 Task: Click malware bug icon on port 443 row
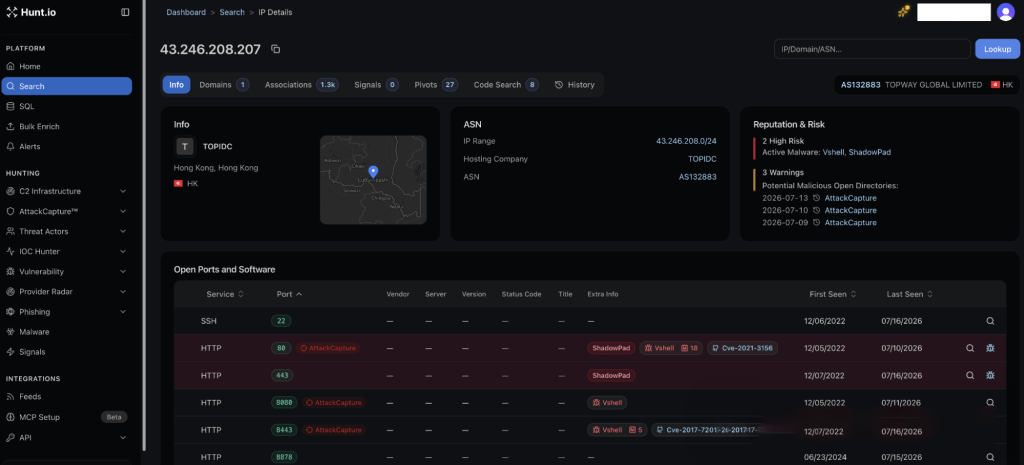coord(990,376)
